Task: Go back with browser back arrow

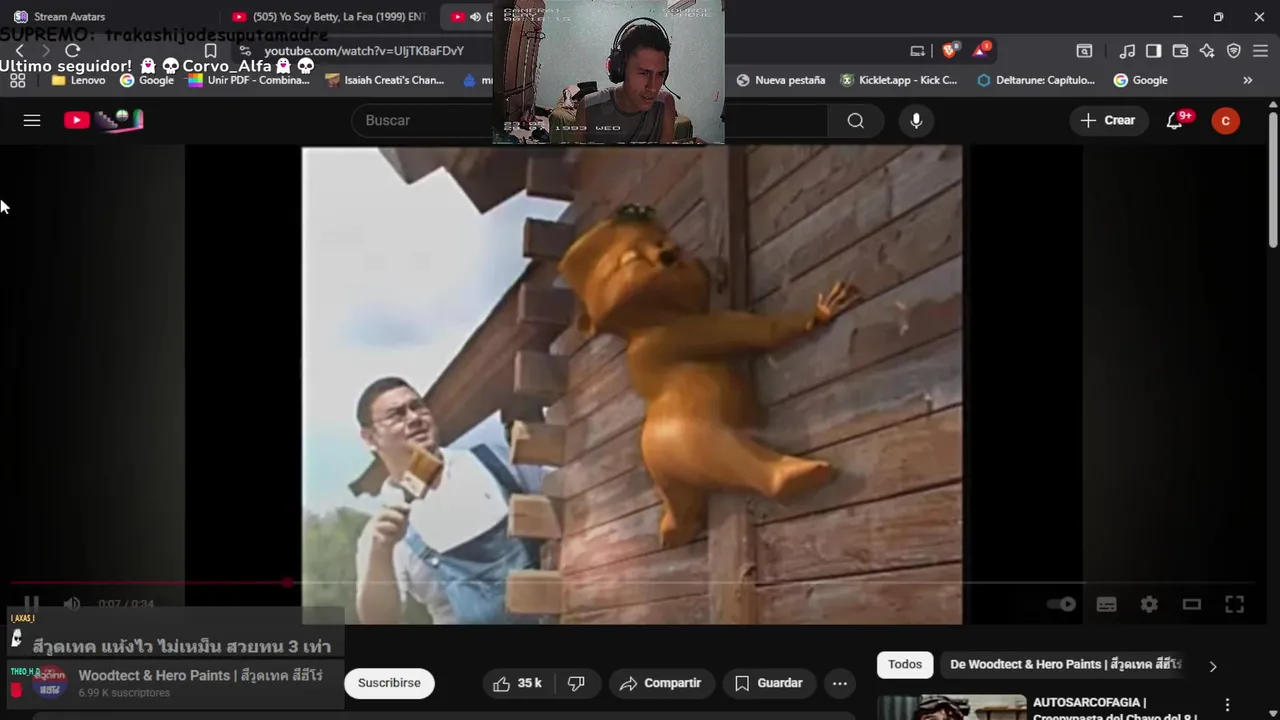Action: click(19, 50)
